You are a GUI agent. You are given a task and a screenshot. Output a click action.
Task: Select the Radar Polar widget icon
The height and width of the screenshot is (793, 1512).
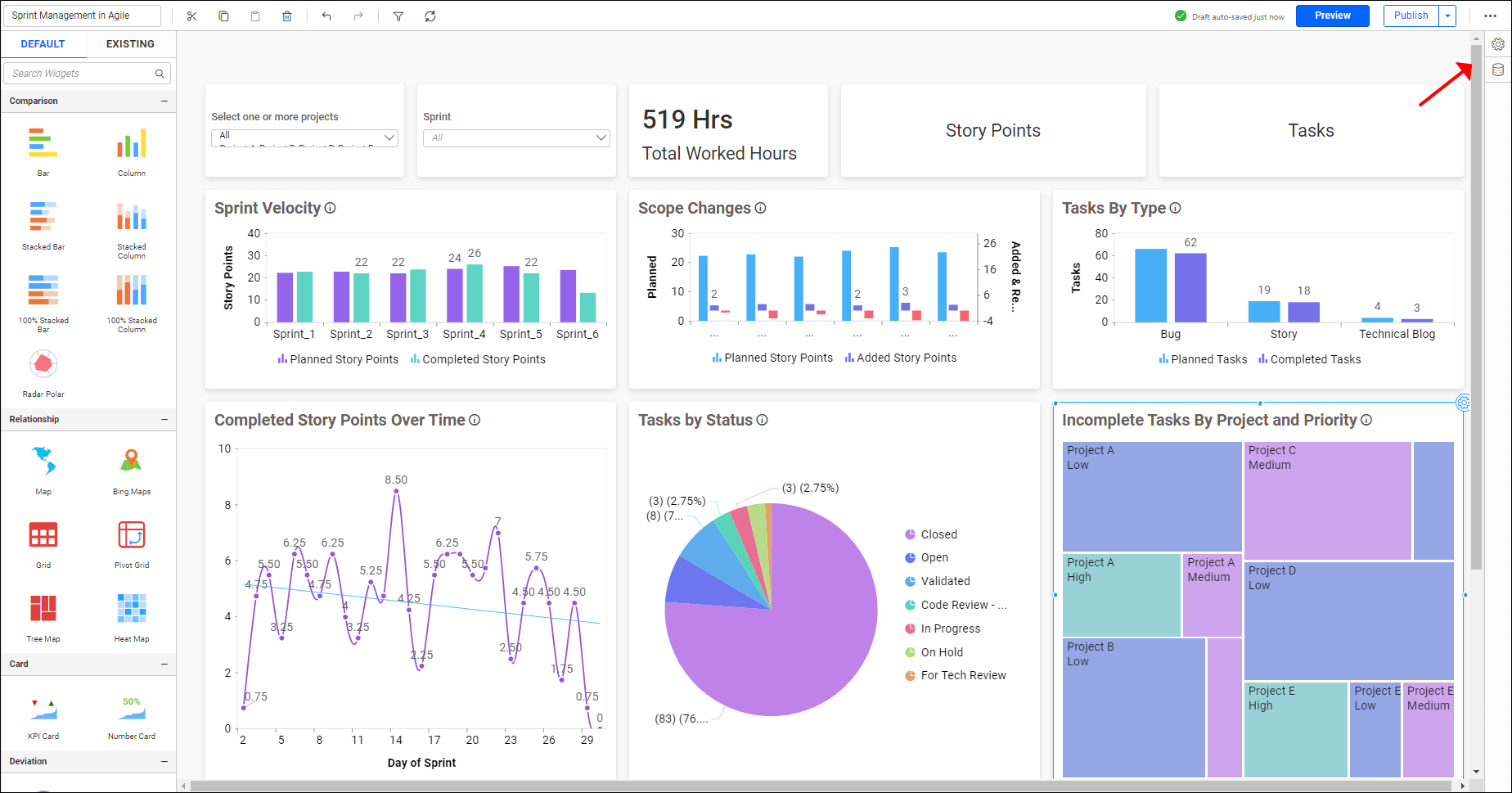pos(43,363)
